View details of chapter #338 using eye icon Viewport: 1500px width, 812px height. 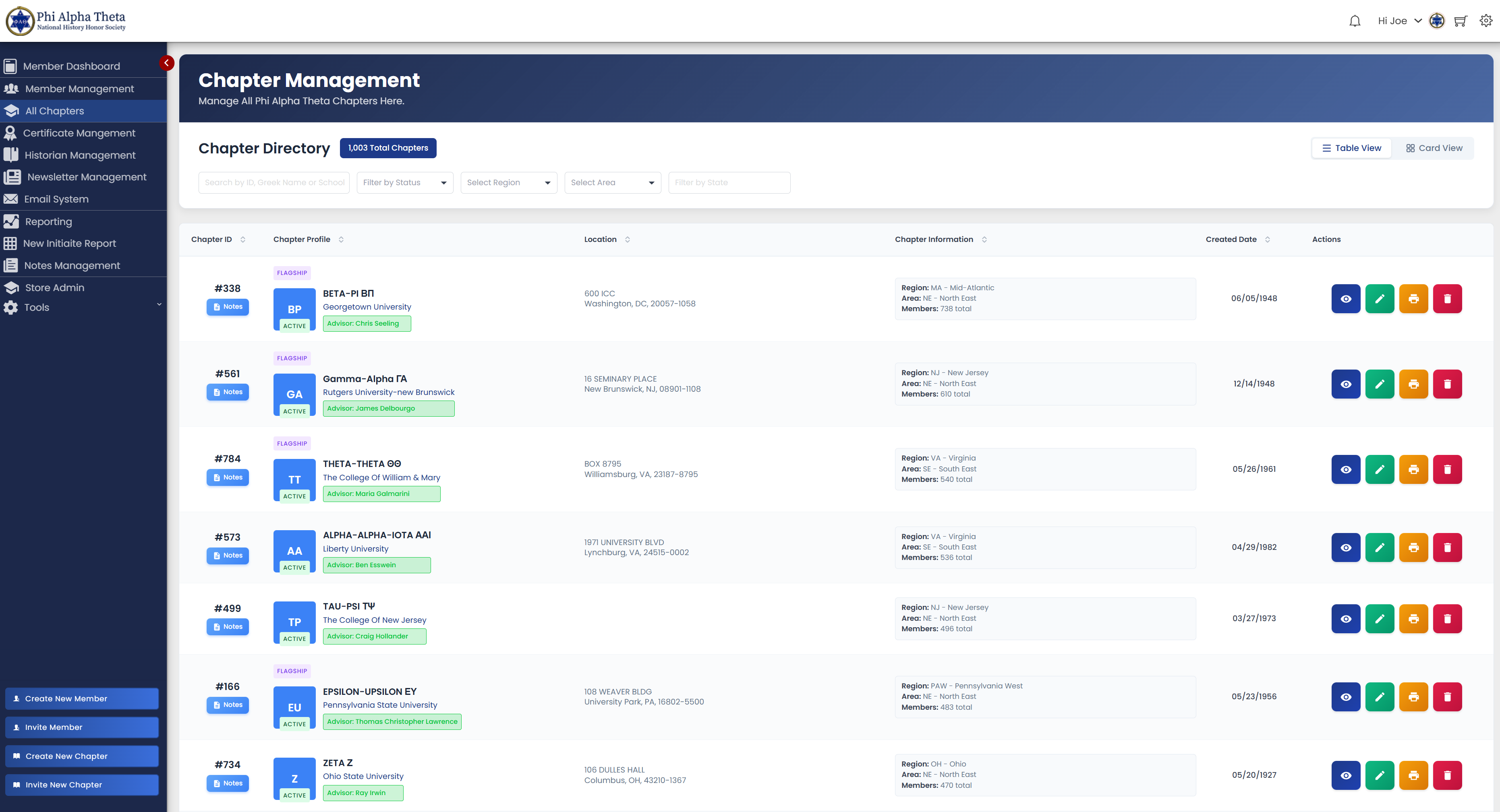[x=1346, y=299]
